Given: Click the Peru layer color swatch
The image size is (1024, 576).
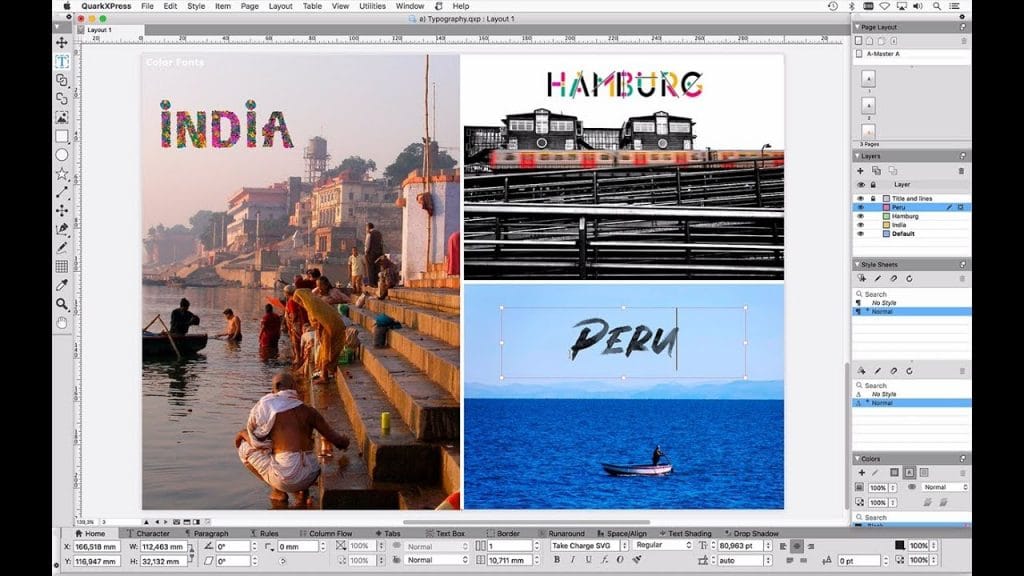Looking at the screenshot, I should pos(886,207).
